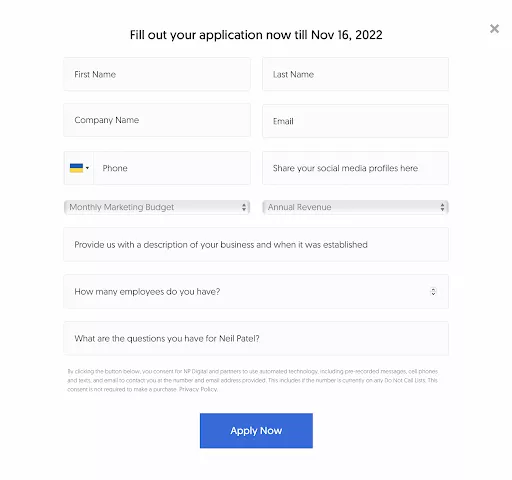Submit the form with Apply Now button

tap(256, 431)
